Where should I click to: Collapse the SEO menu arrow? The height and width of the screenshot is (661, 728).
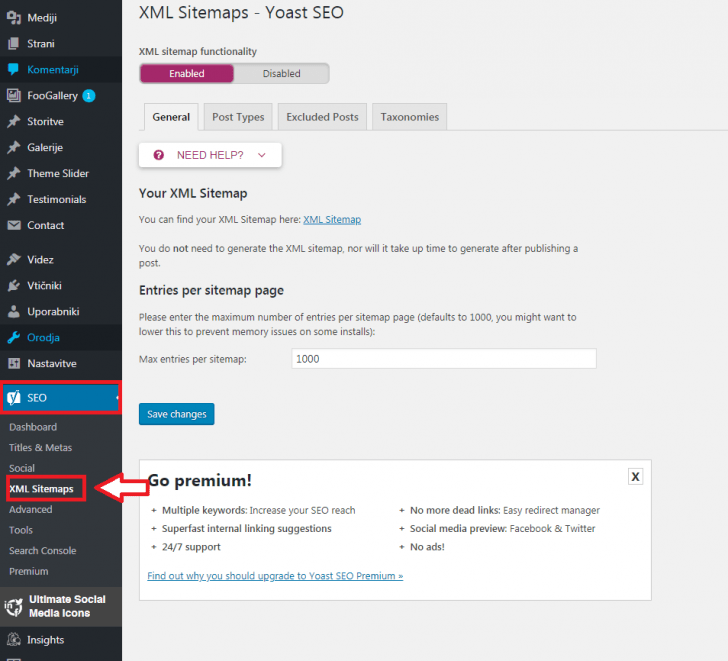pos(117,398)
